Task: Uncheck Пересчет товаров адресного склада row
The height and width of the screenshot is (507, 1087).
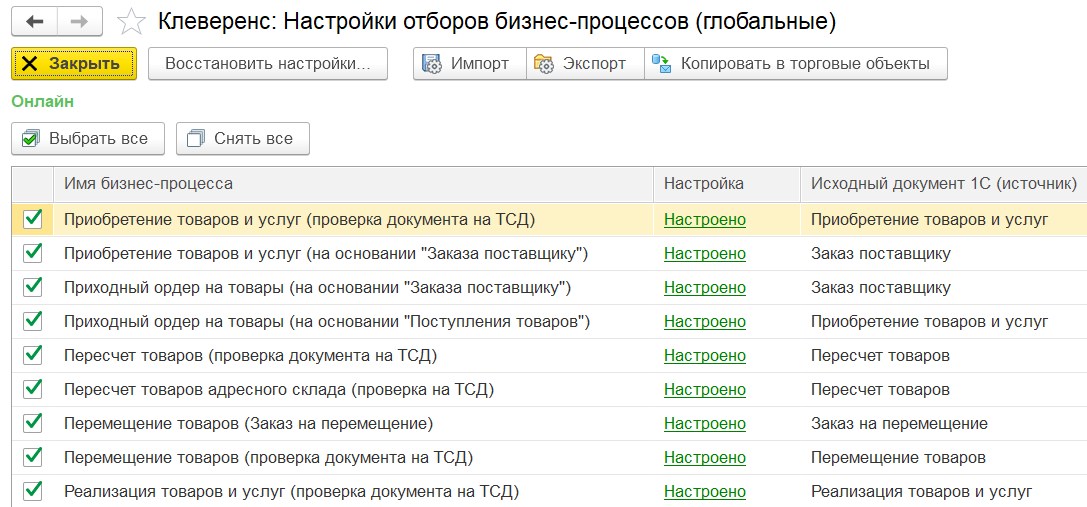Action: coord(33,389)
